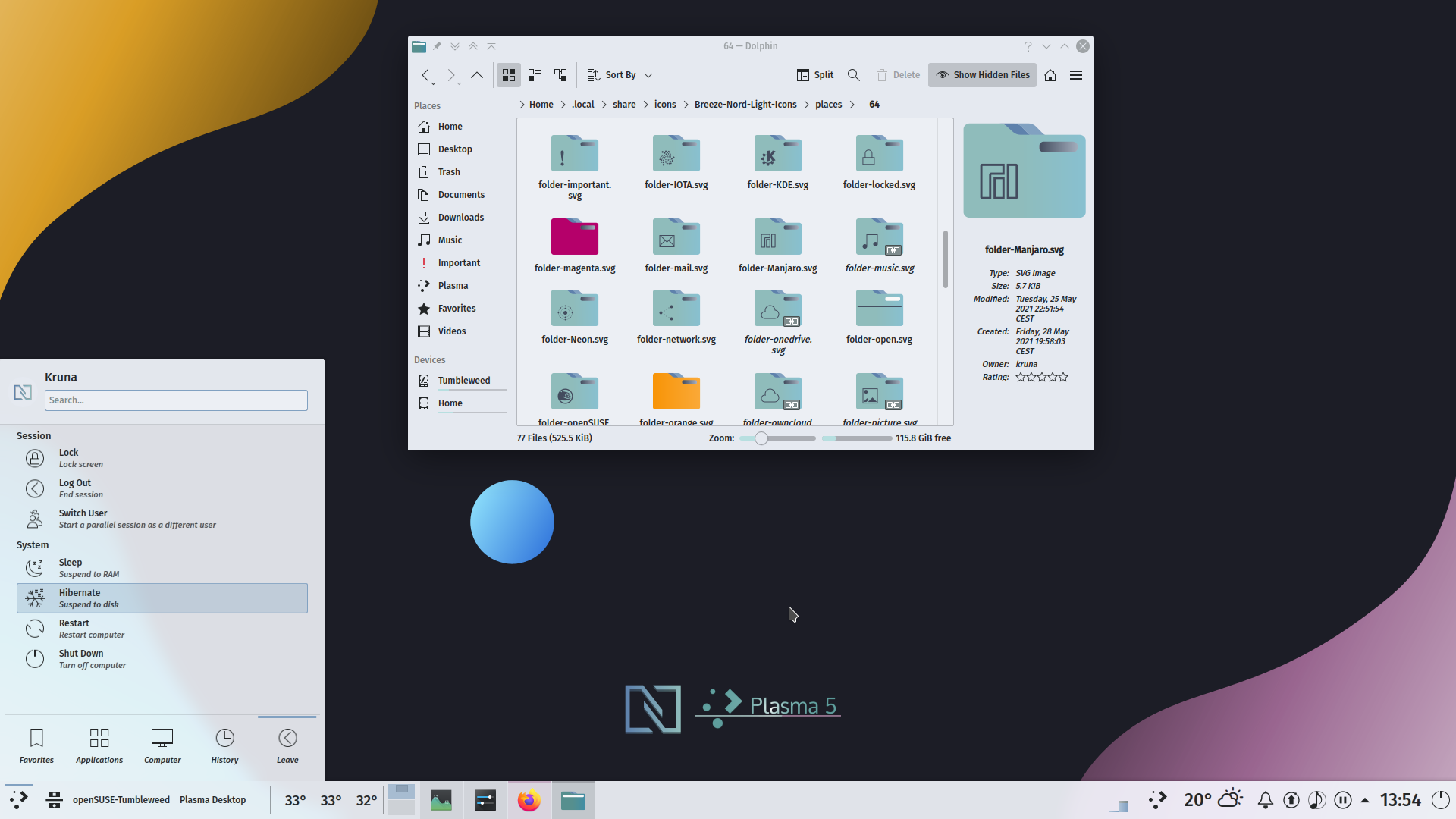Click media pause icon in system tray

point(1343,800)
